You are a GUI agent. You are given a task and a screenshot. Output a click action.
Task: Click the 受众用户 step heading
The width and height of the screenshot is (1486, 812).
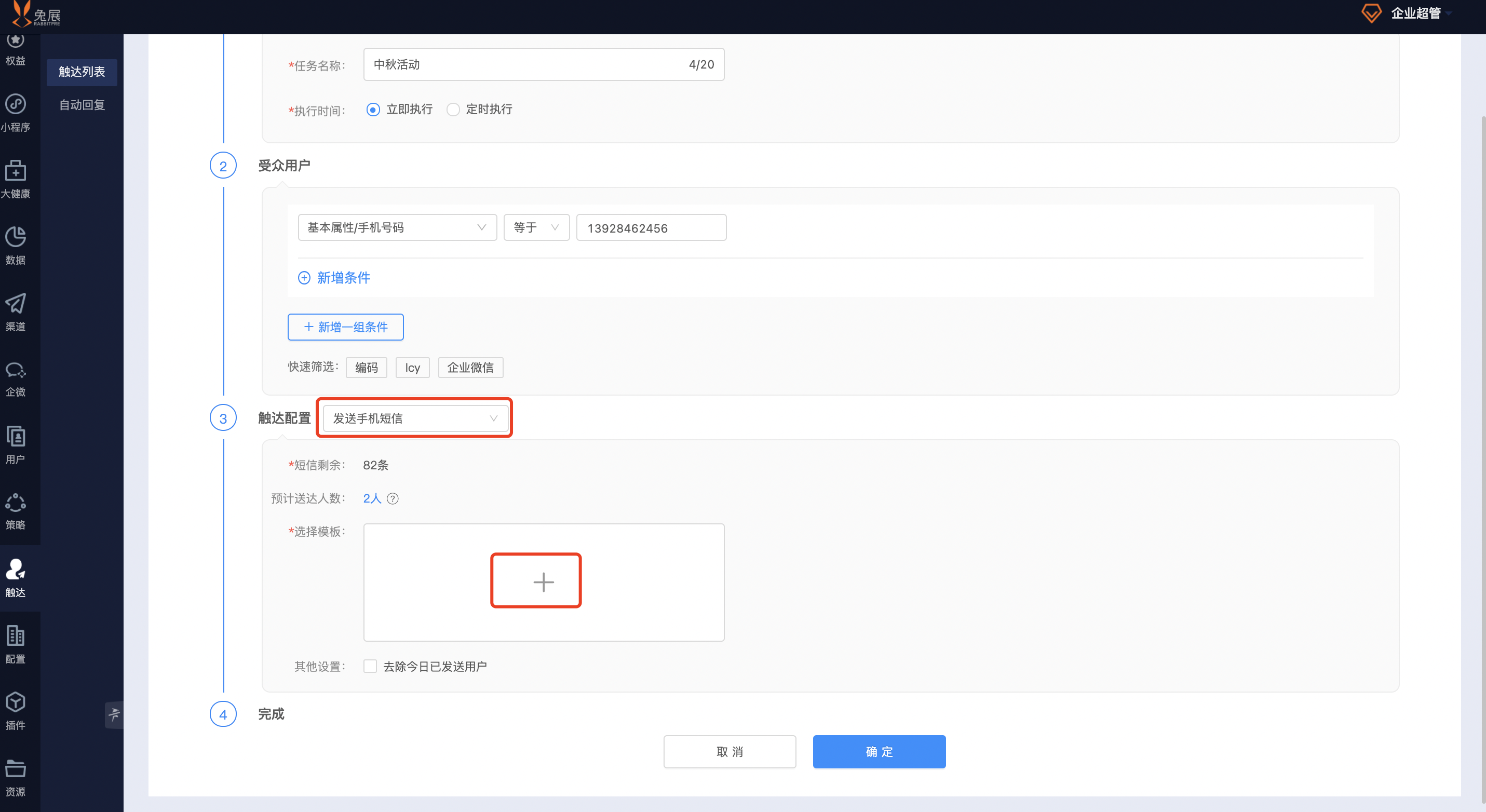284,166
